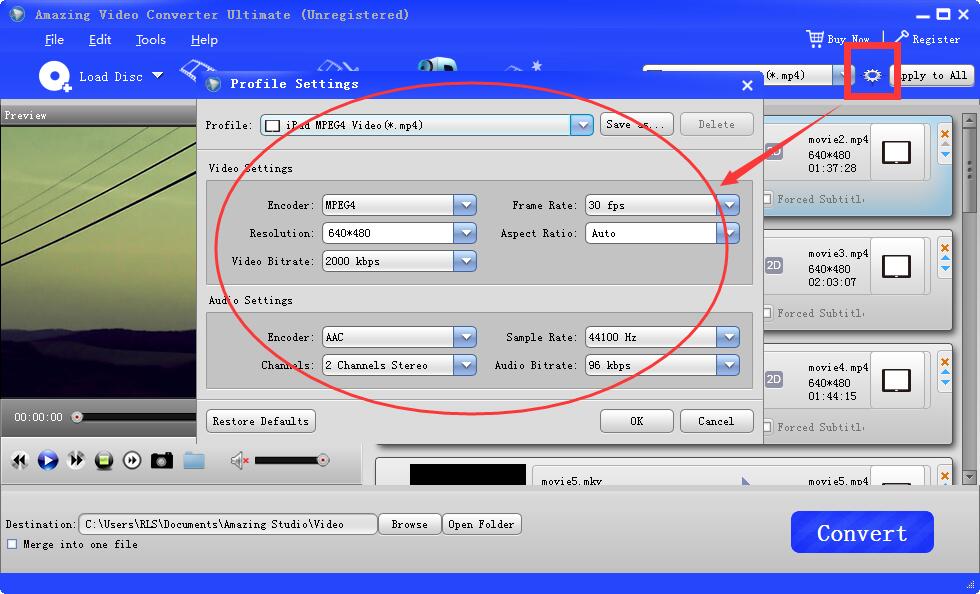The height and width of the screenshot is (594, 980).
Task: Click the Register key icon
Action: tap(901, 38)
